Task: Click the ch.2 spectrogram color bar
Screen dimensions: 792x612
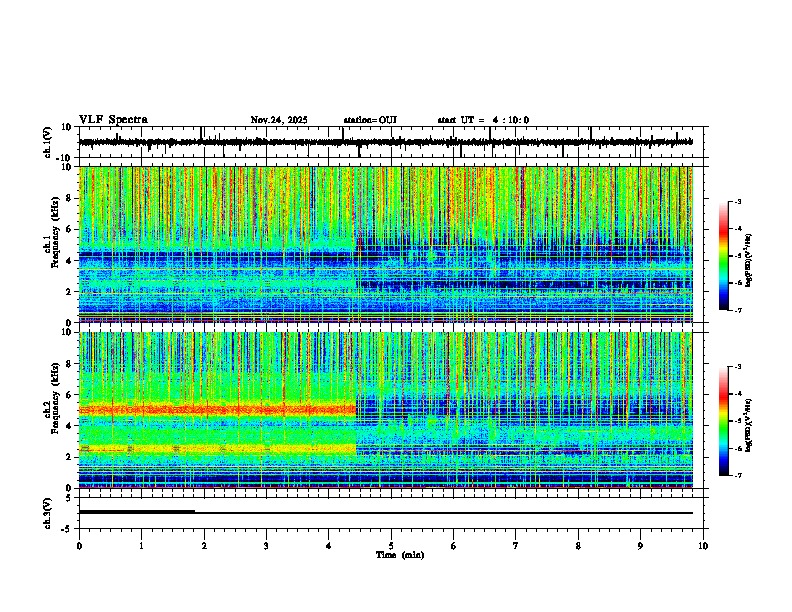Action: click(x=723, y=421)
